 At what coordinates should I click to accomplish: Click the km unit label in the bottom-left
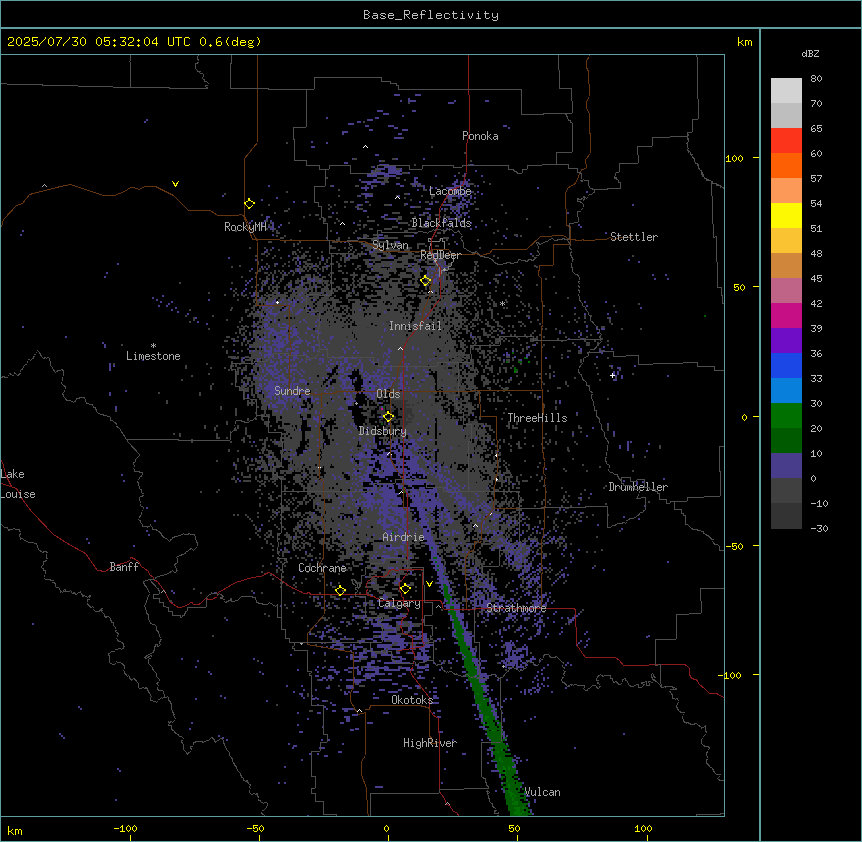15,831
